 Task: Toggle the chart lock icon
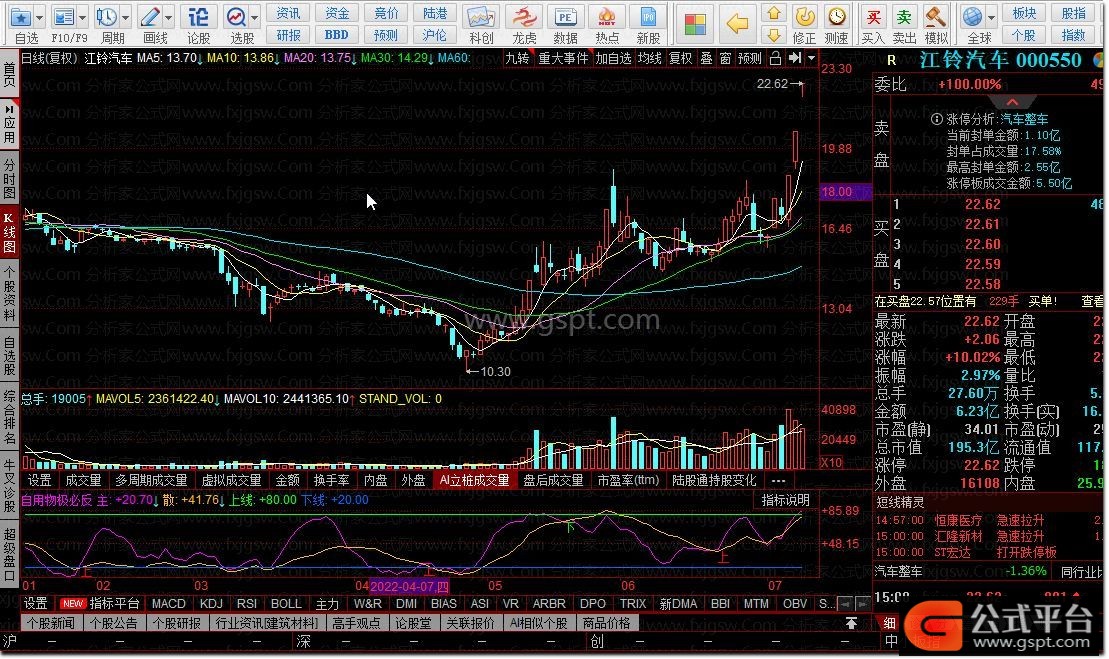[775, 58]
